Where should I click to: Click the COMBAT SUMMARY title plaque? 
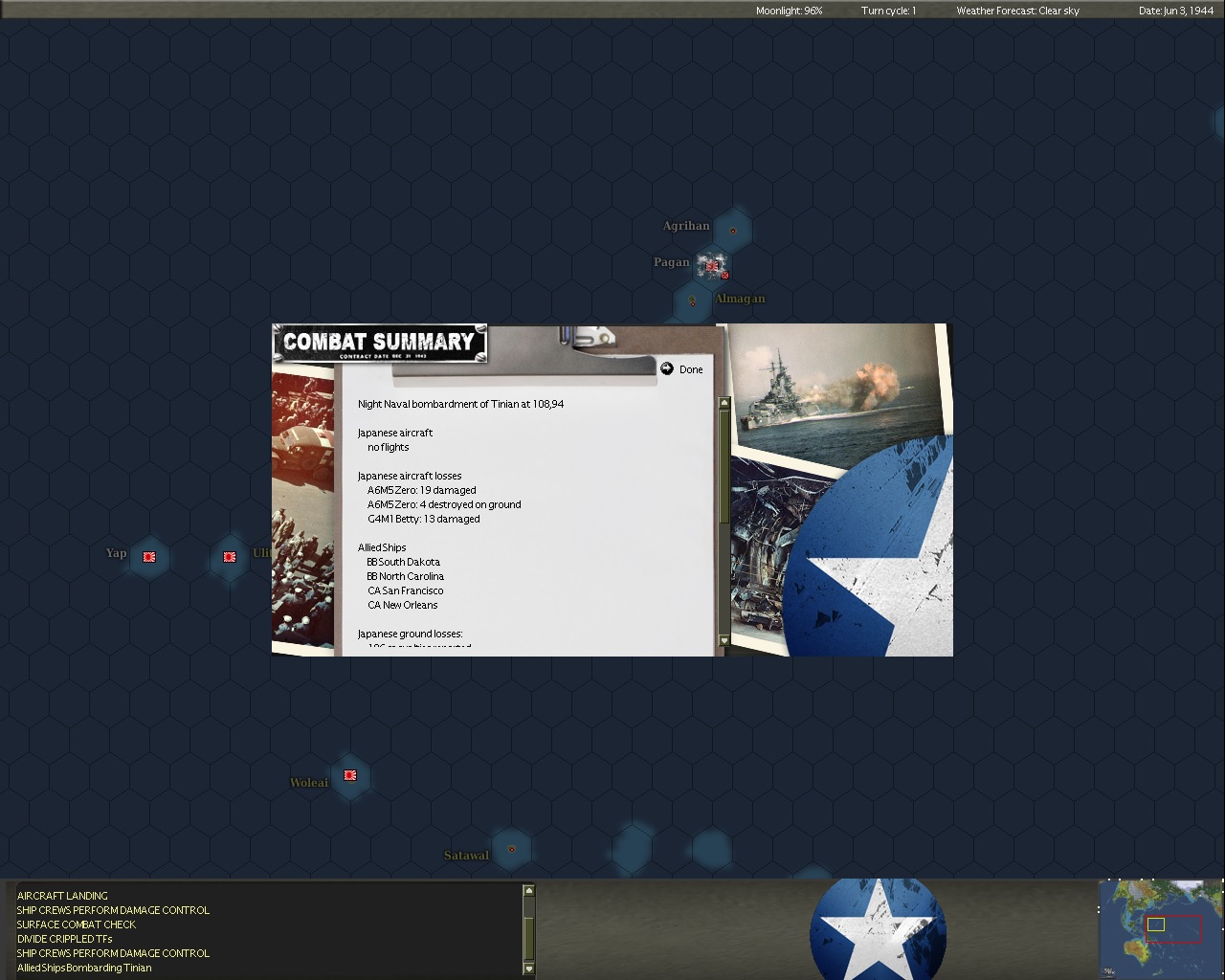point(380,344)
